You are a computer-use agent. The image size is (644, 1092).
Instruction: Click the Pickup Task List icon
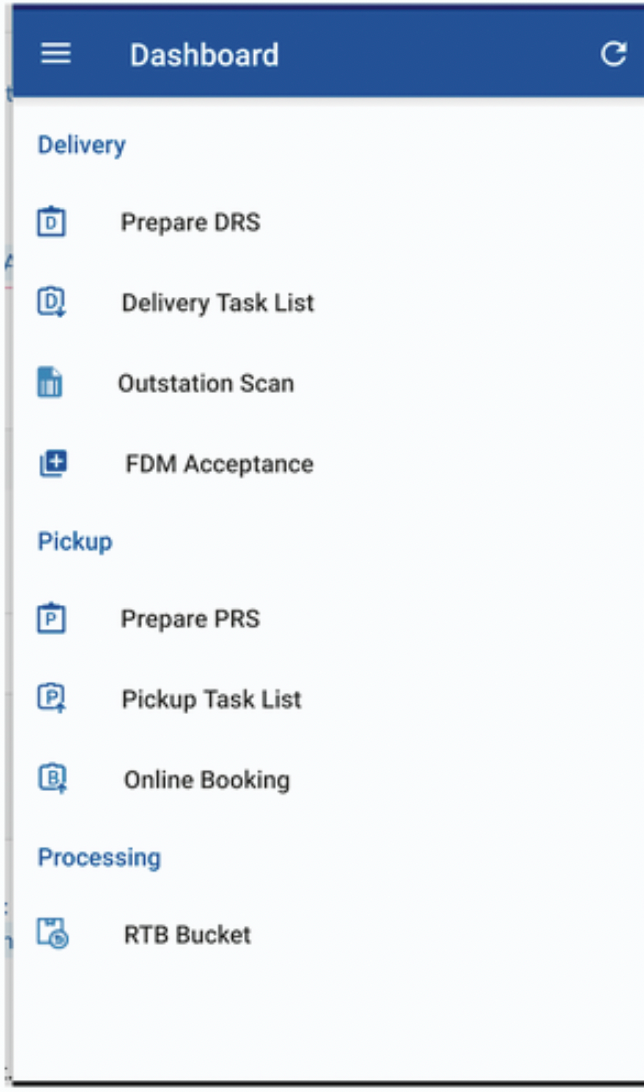click(51, 699)
